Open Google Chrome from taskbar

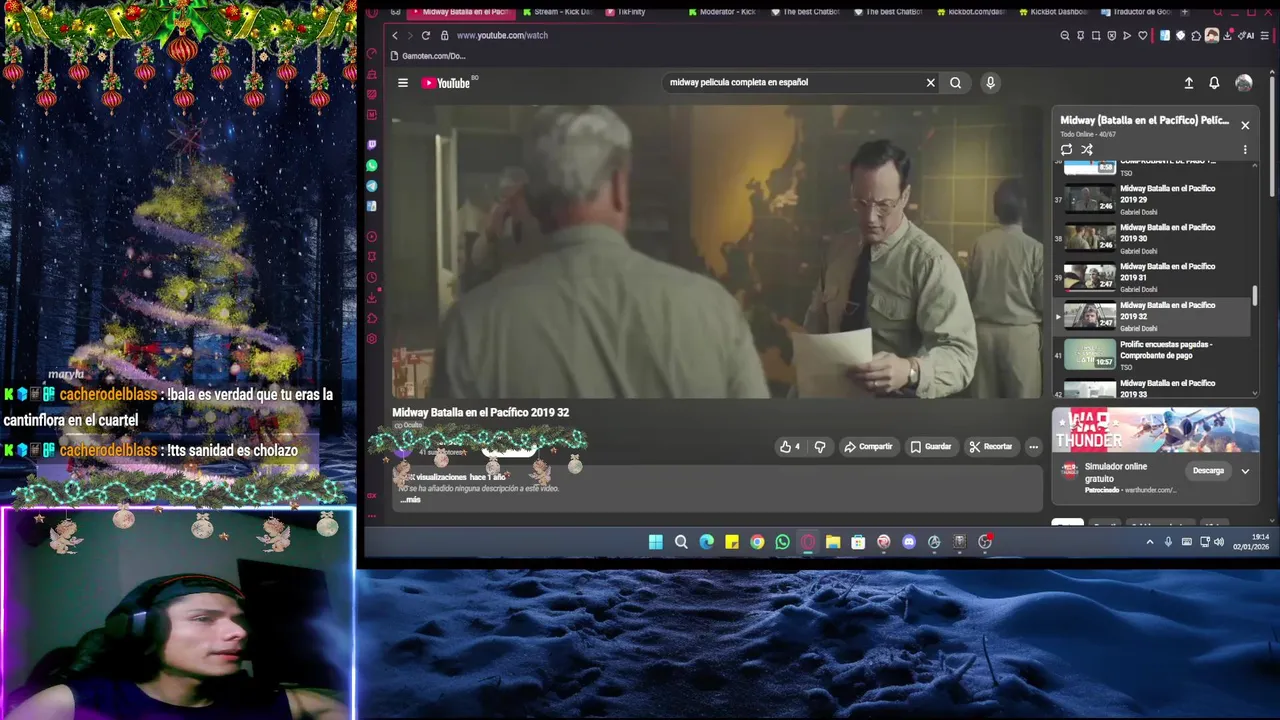757,542
